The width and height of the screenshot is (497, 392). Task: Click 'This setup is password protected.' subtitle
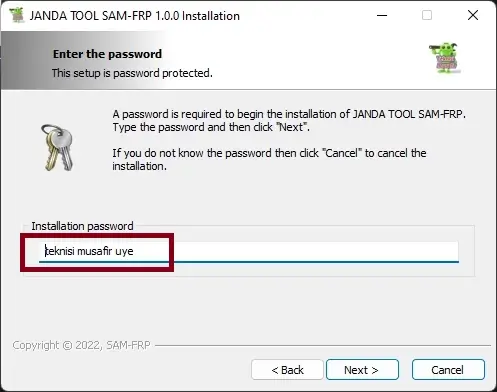pos(132,73)
